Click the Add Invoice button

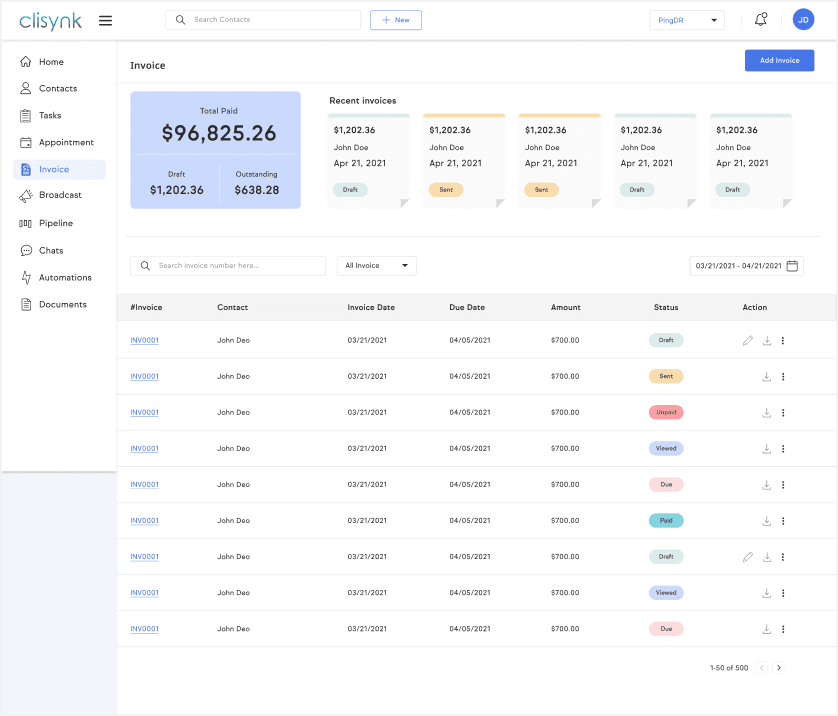[779, 60]
